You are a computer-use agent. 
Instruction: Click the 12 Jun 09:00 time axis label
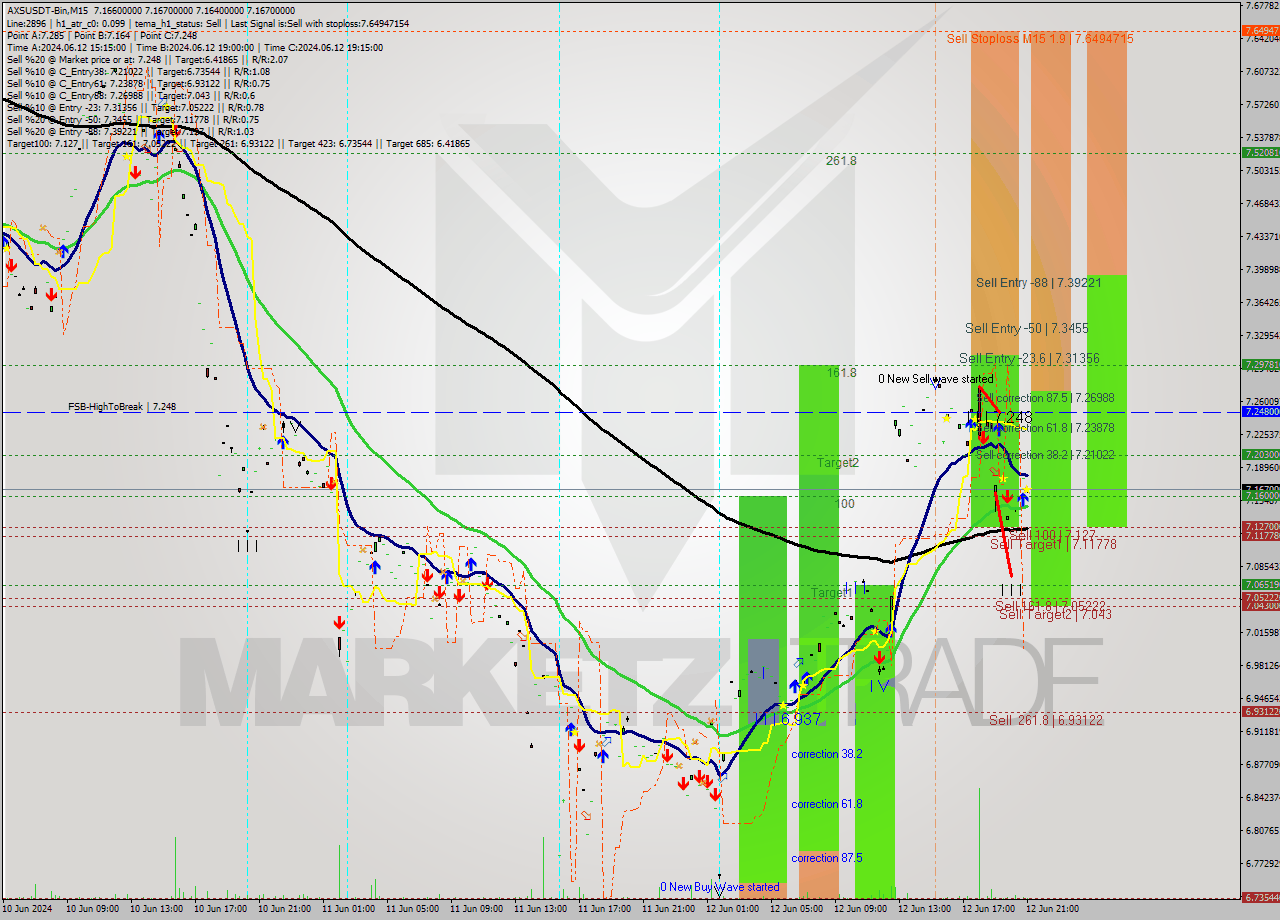860,909
